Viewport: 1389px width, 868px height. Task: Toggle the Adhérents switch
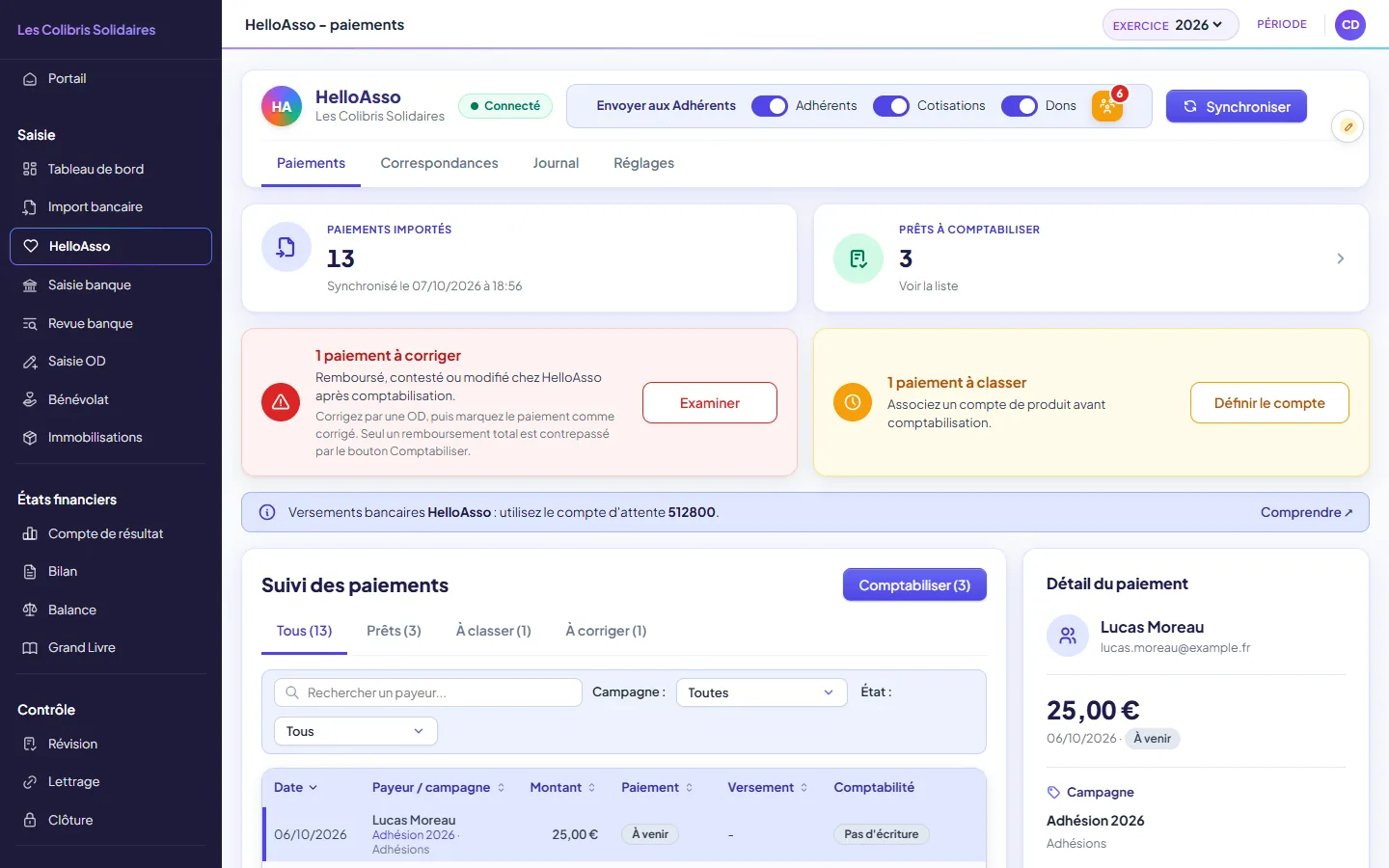pos(770,106)
